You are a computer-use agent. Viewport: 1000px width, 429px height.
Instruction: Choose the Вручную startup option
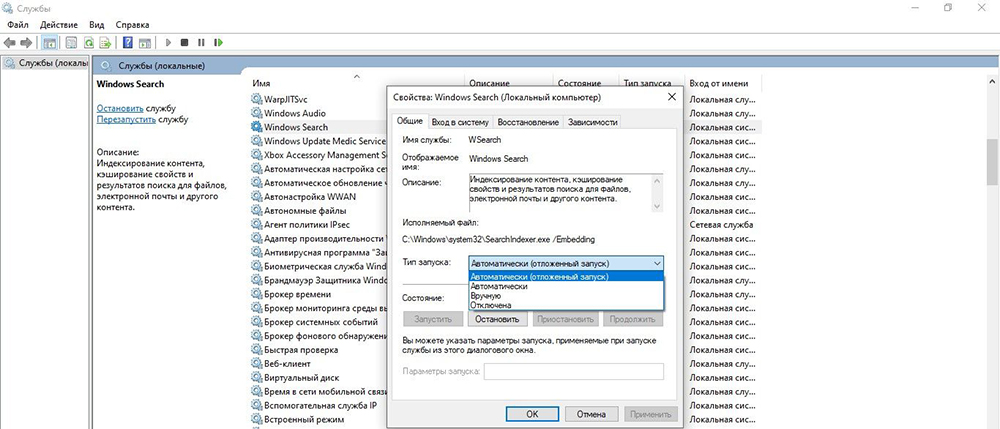566,296
